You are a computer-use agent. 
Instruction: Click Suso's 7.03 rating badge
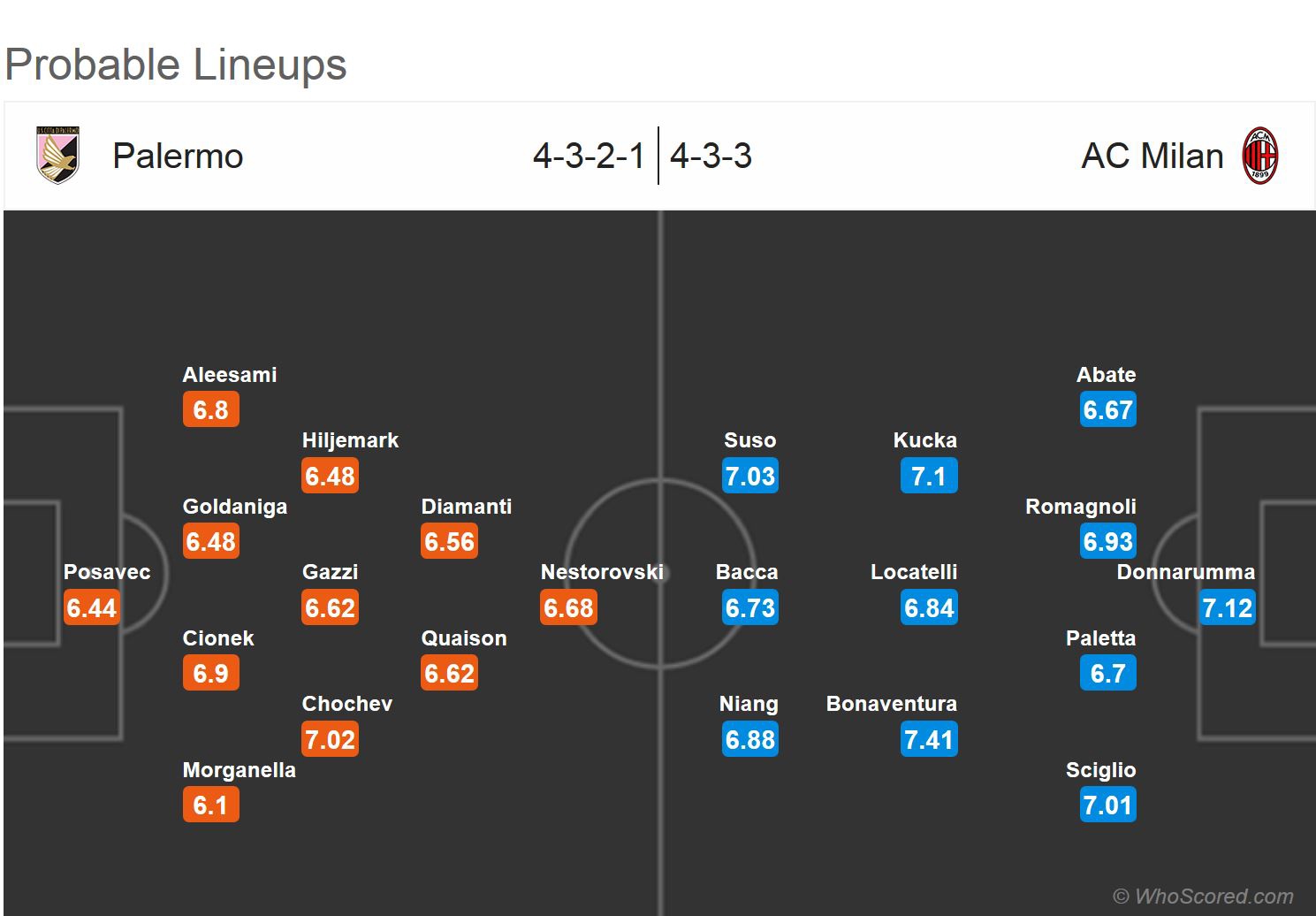click(x=749, y=477)
